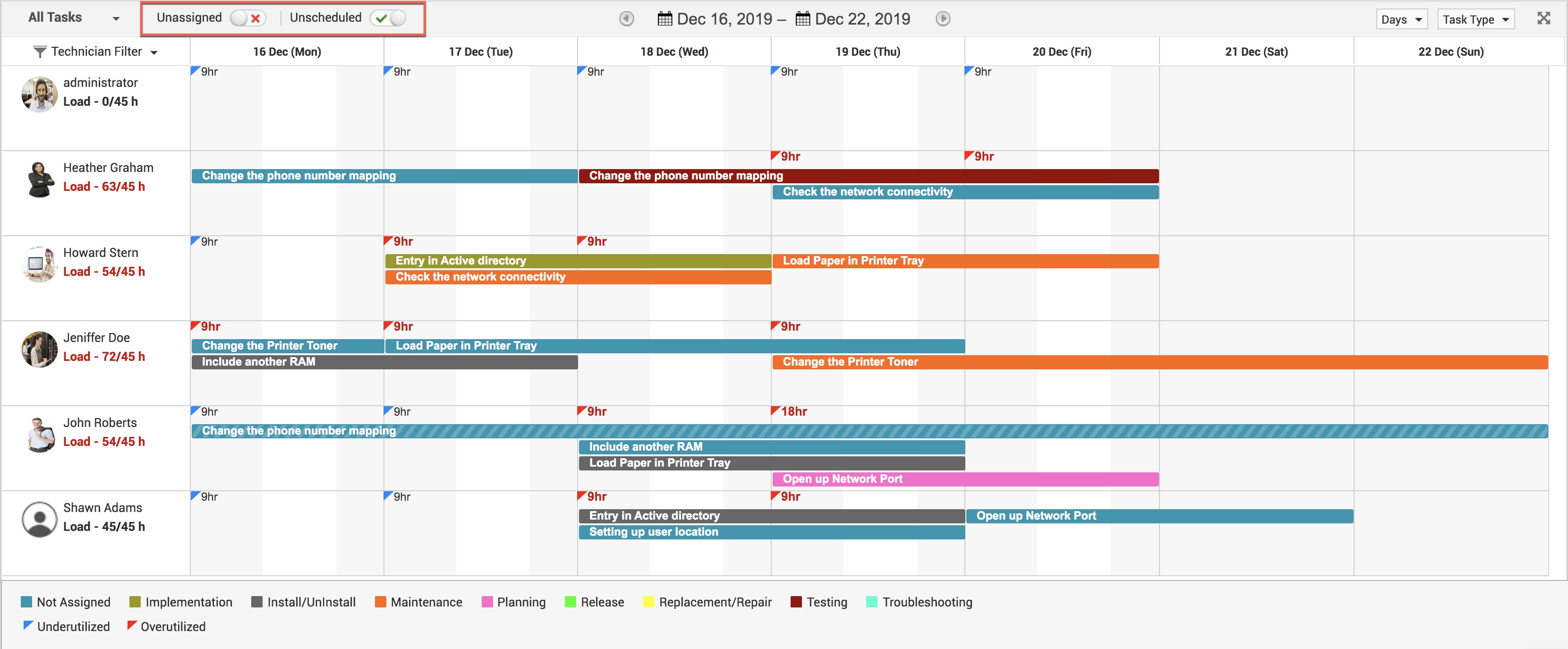Open John Roberts' striped 'Change the phone number mapping' task
The height and width of the screenshot is (649, 1568).
point(869,431)
